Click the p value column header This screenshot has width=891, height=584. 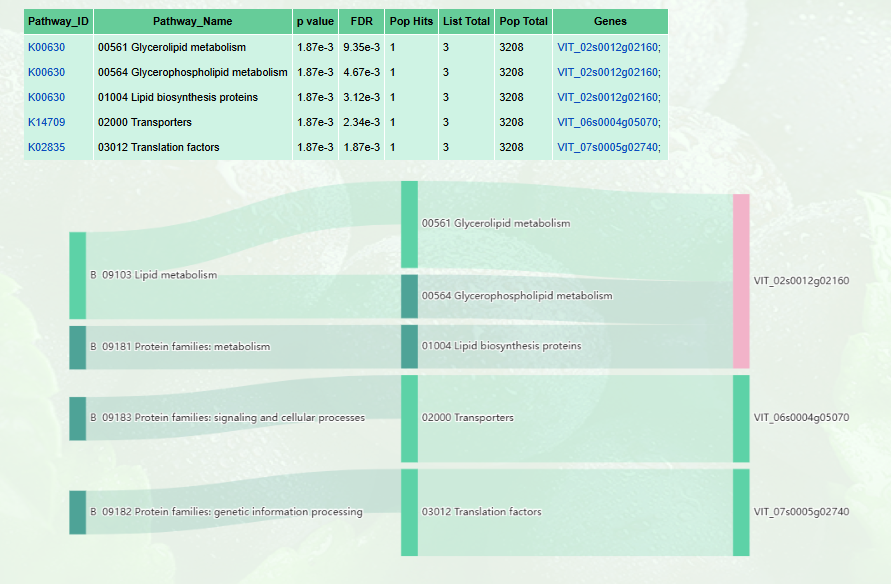(x=314, y=21)
